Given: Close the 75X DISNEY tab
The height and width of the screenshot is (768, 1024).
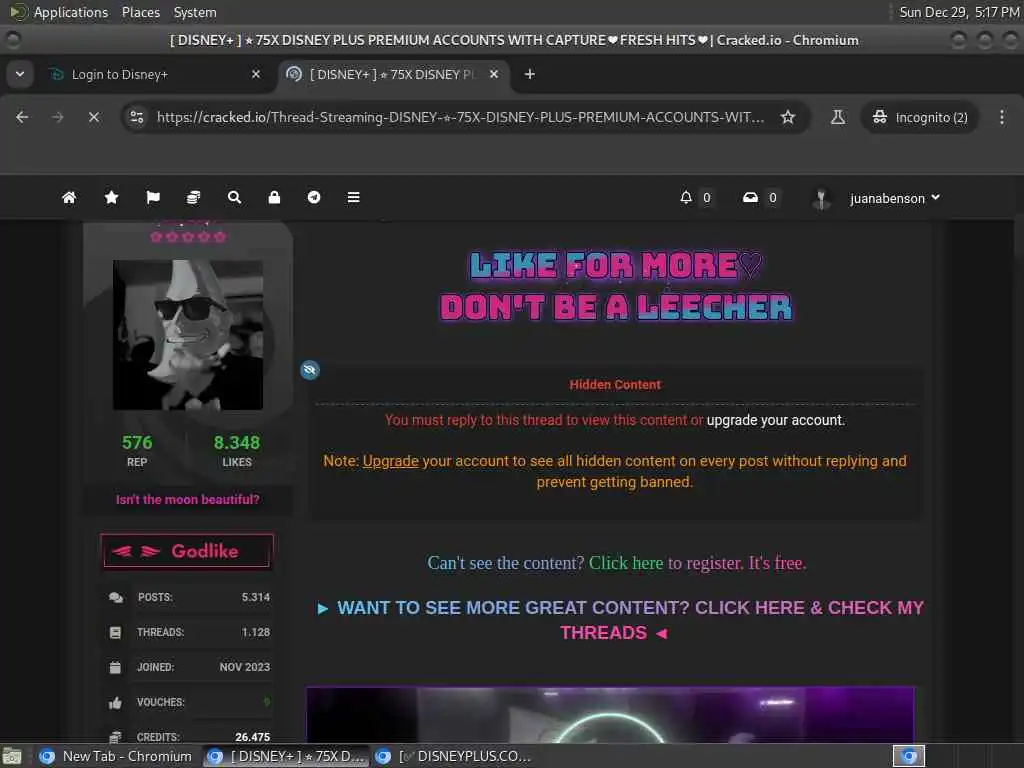Looking at the screenshot, I should pos(494,74).
